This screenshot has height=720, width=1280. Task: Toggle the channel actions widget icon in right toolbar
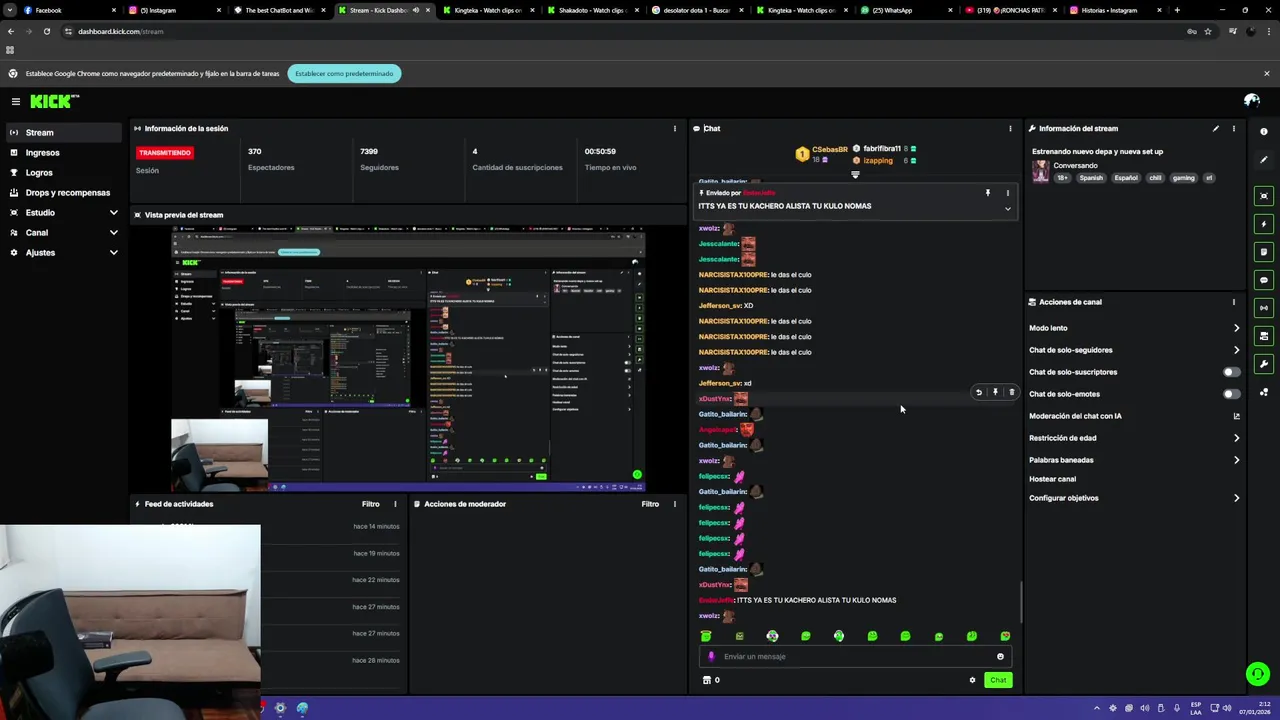coord(1264,336)
